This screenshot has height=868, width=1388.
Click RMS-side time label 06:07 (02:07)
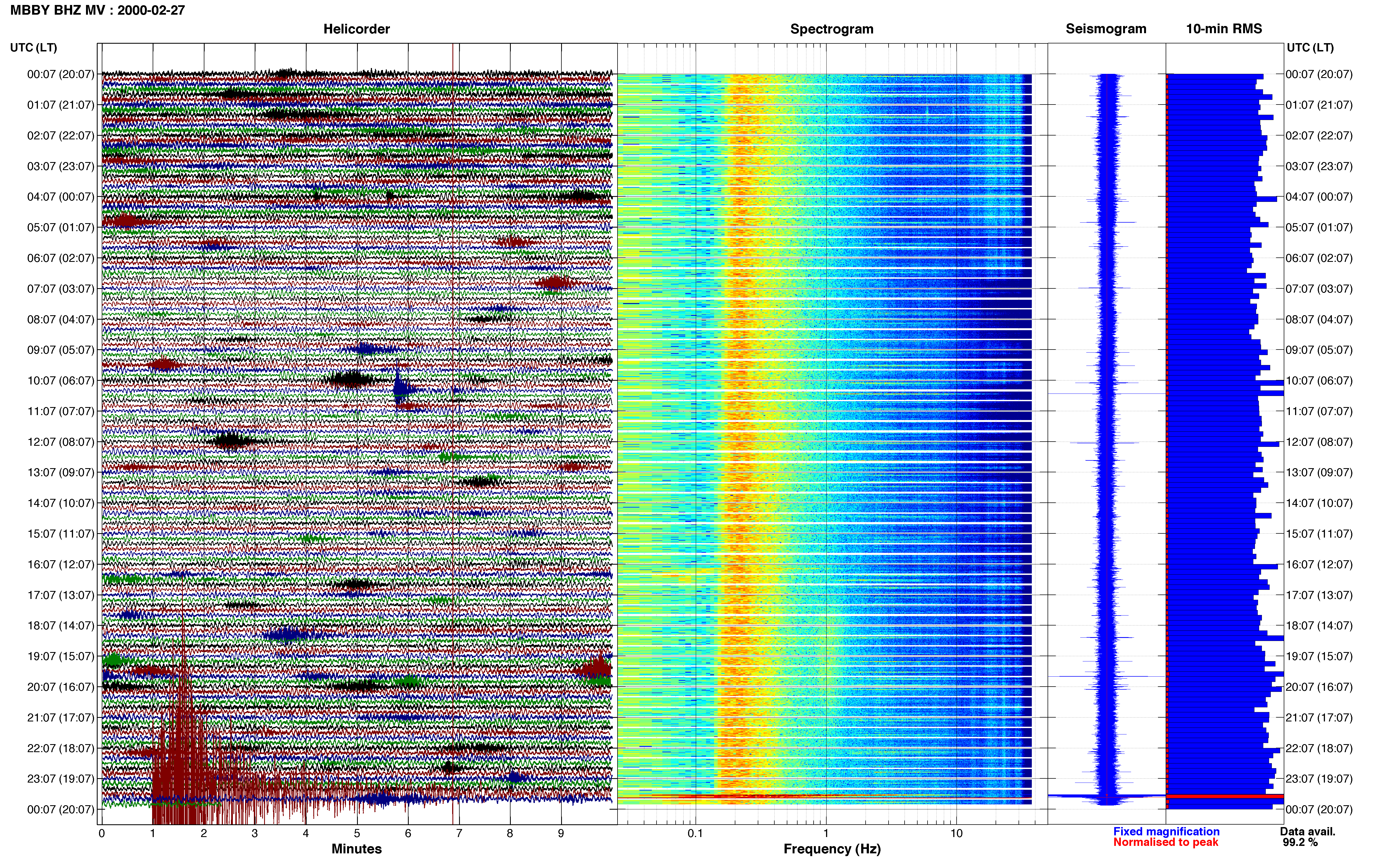coord(1319,258)
